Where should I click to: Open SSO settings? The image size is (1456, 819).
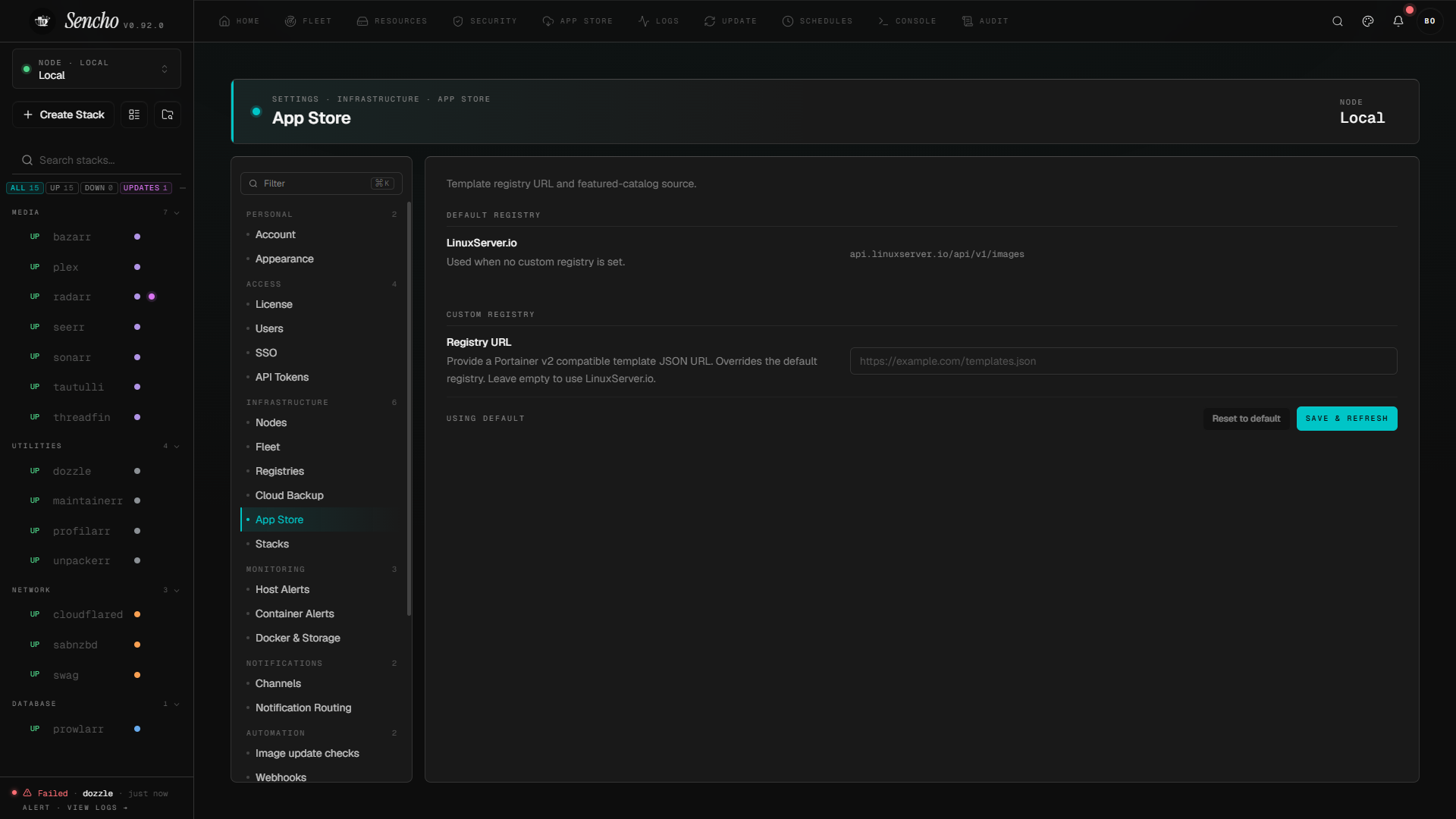click(x=322, y=353)
